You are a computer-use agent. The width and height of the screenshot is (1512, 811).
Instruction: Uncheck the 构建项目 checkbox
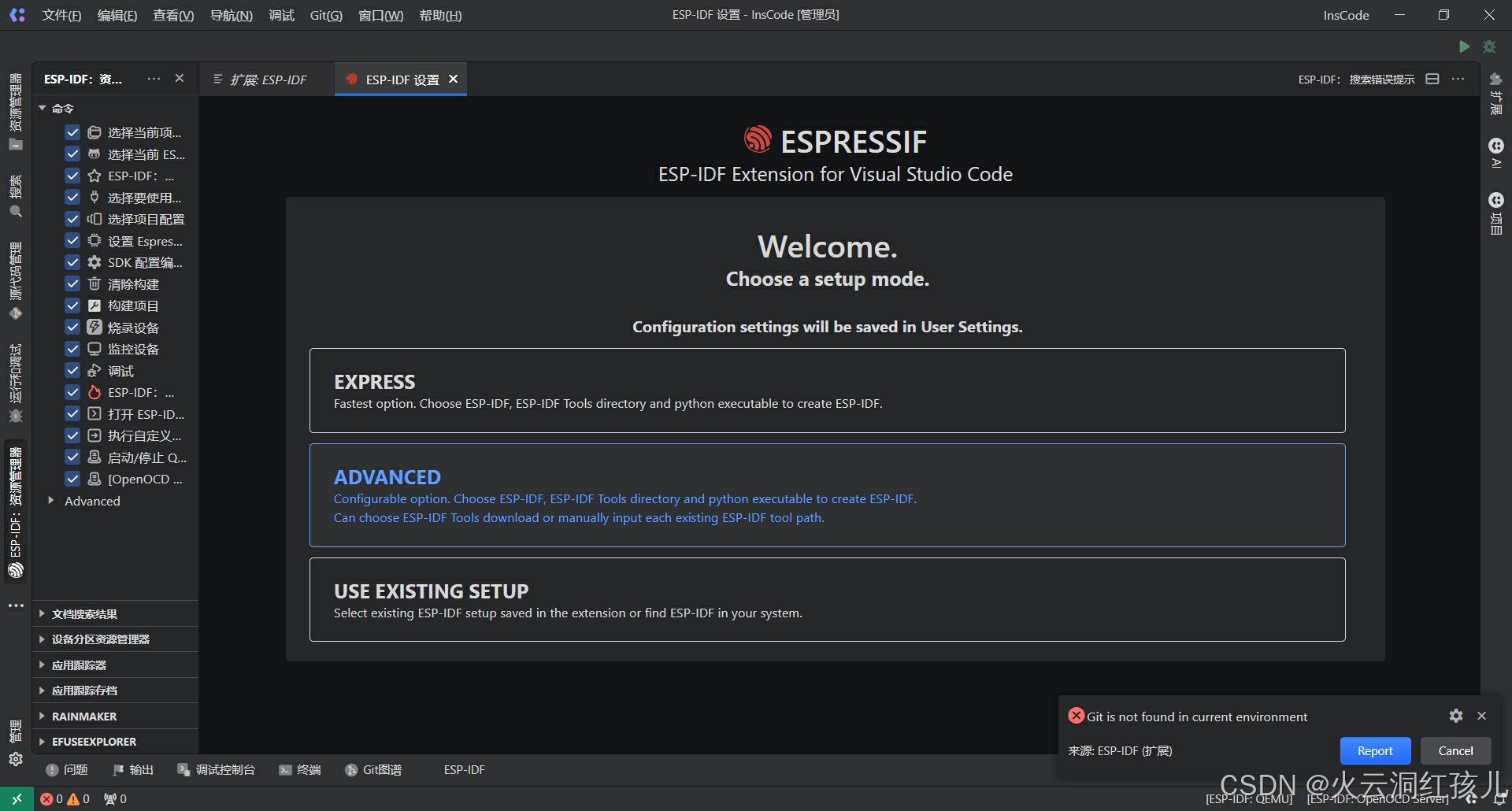point(72,306)
